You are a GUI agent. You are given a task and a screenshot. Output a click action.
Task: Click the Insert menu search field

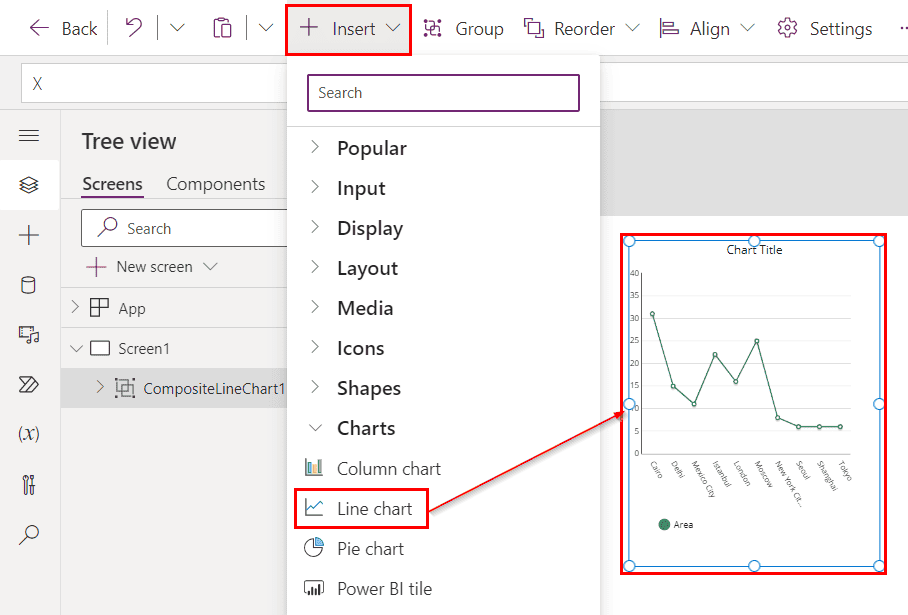pos(443,93)
